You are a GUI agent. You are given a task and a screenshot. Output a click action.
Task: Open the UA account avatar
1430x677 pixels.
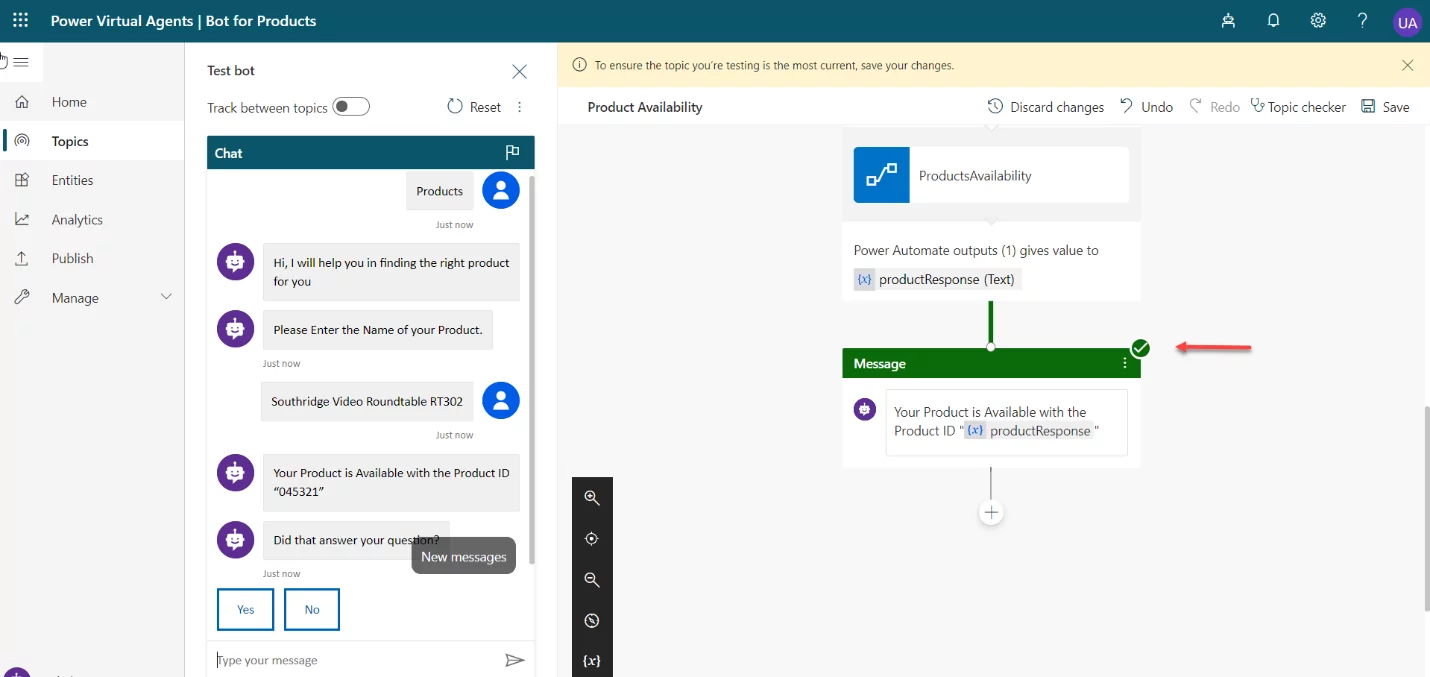tap(1407, 22)
